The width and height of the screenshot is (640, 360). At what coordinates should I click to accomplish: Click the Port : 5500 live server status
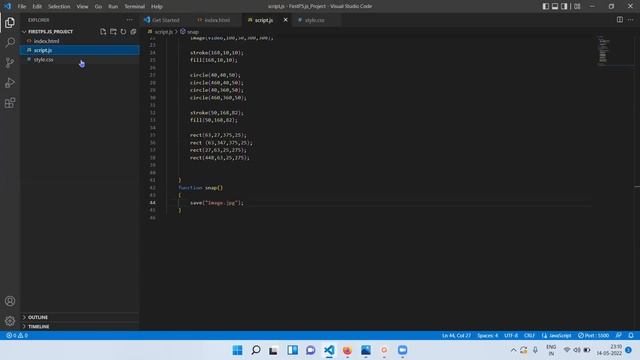(x=593, y=336)
